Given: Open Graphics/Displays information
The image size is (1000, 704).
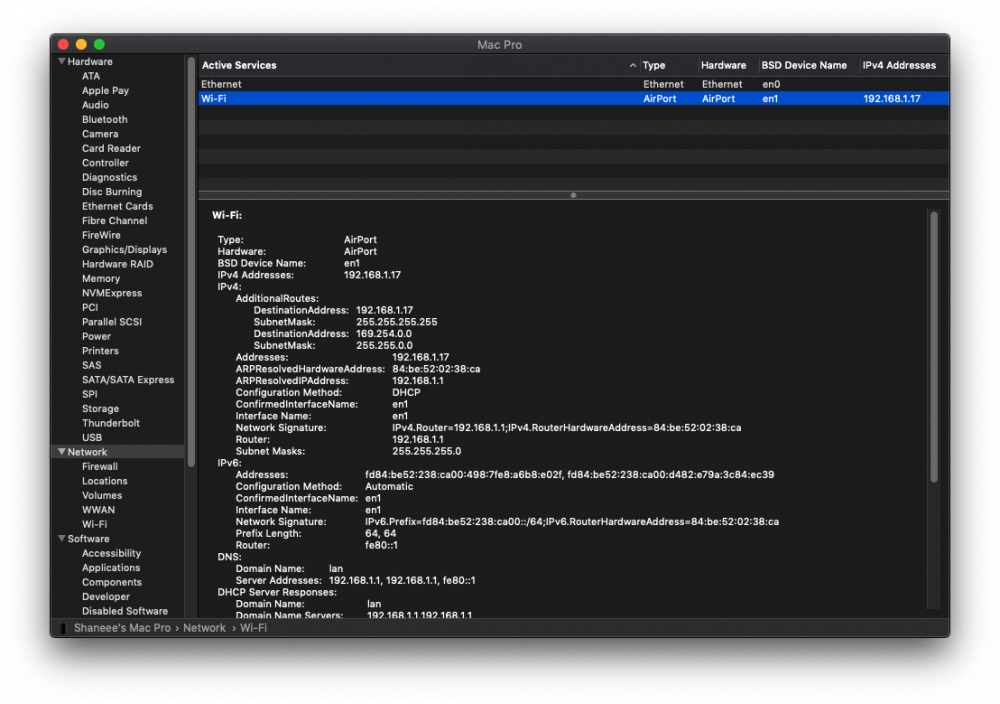Looking at the screenshot, I should click(124, 249).
